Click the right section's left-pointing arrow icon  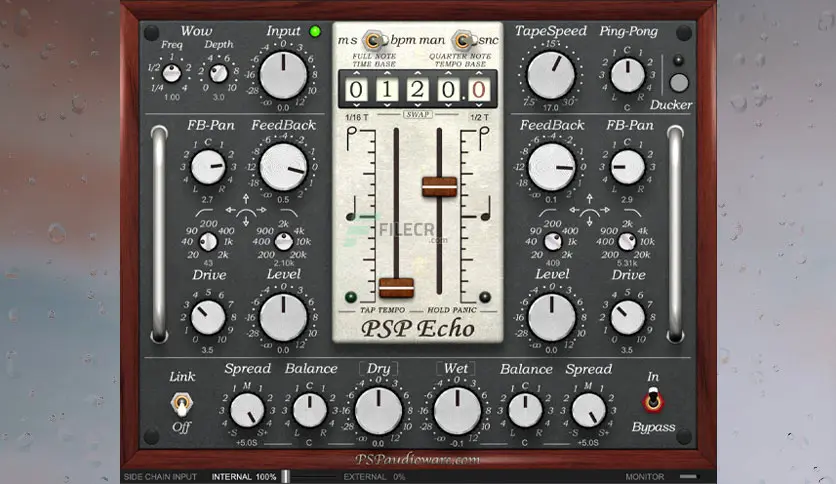(574, 210)
